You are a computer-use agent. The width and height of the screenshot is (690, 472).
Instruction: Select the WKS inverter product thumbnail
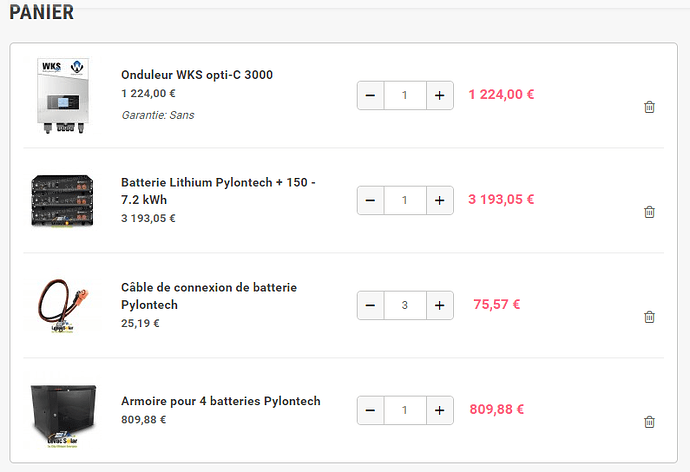(63, 95)
